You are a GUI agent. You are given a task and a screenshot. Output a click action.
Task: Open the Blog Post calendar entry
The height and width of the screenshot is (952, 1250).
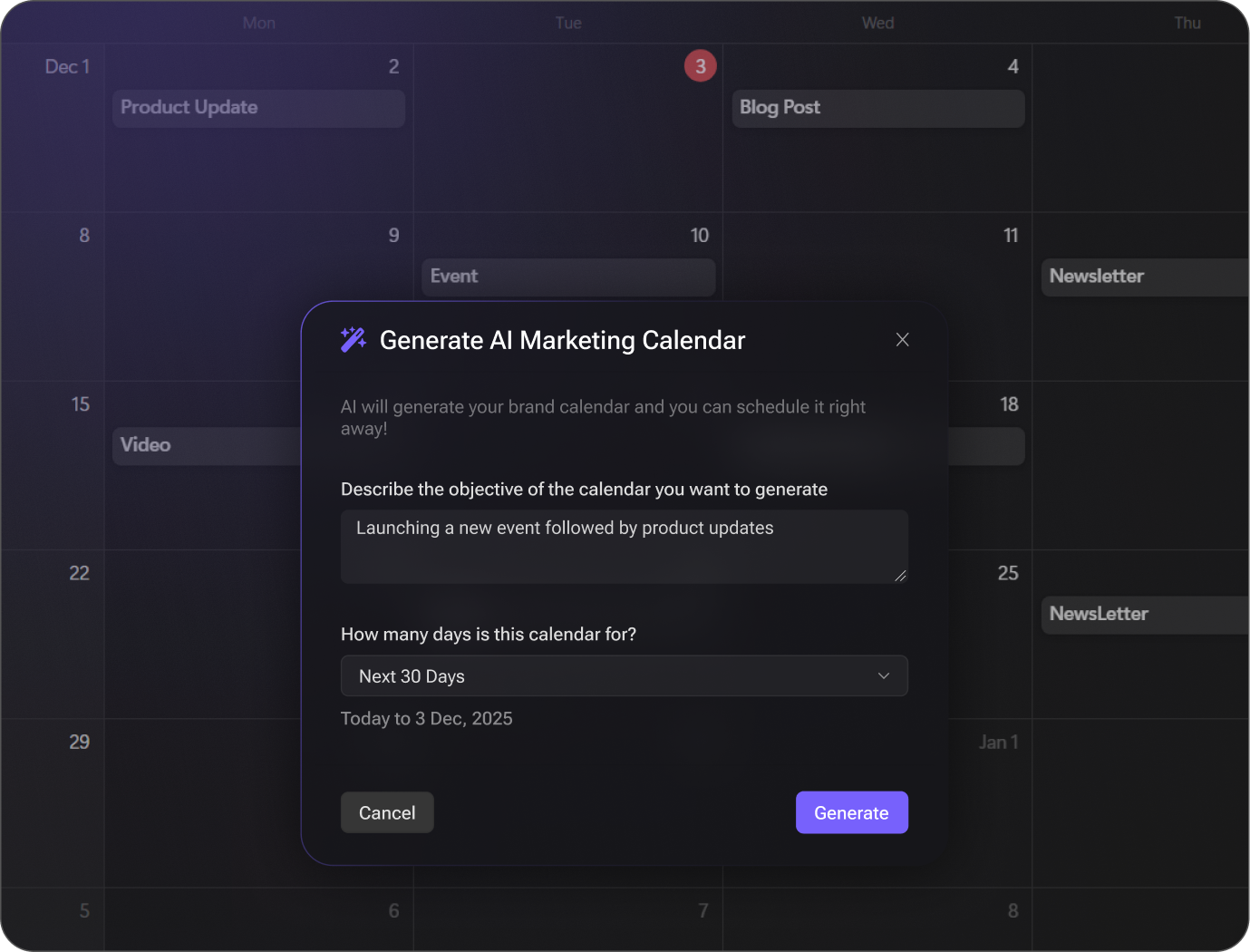(877, 108)
